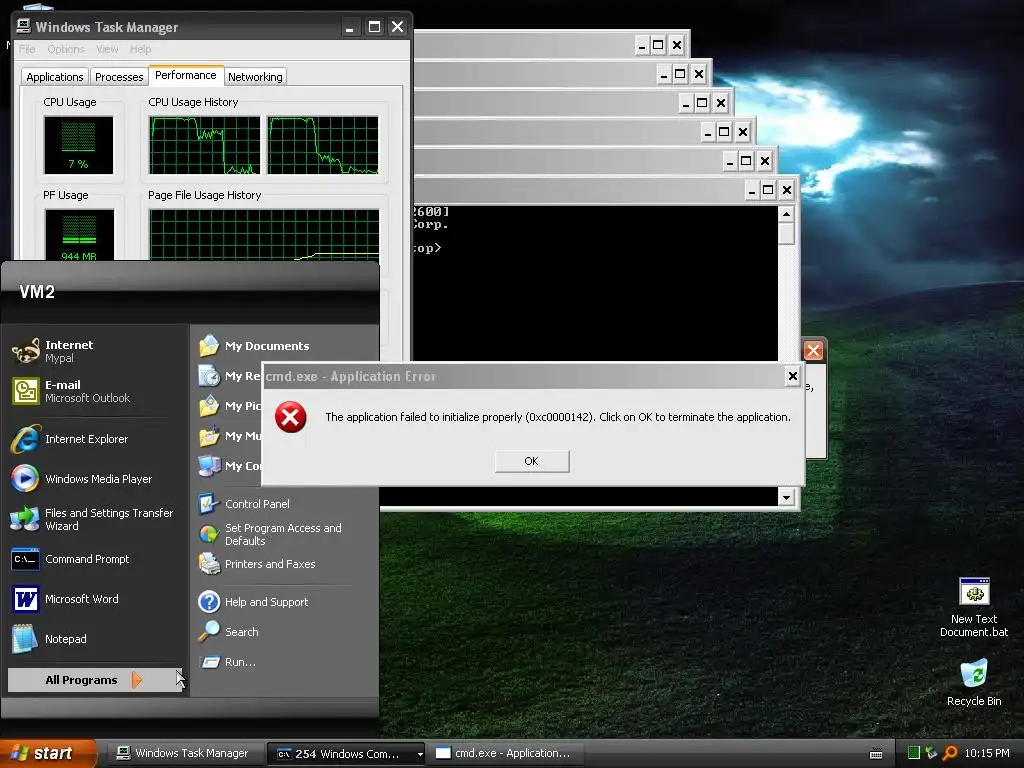1024x768 pixels.
Task: Click the Page File Usage History graph
Action: coord(264,234)
